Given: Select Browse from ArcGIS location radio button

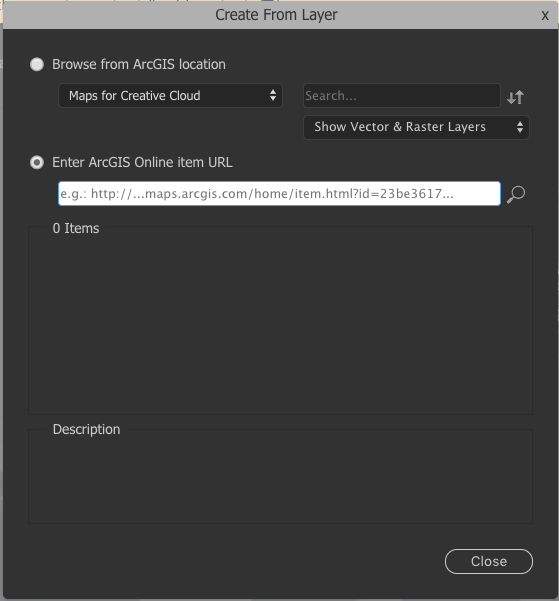Looking at the screenshot, I should click(x=37, y=64).
